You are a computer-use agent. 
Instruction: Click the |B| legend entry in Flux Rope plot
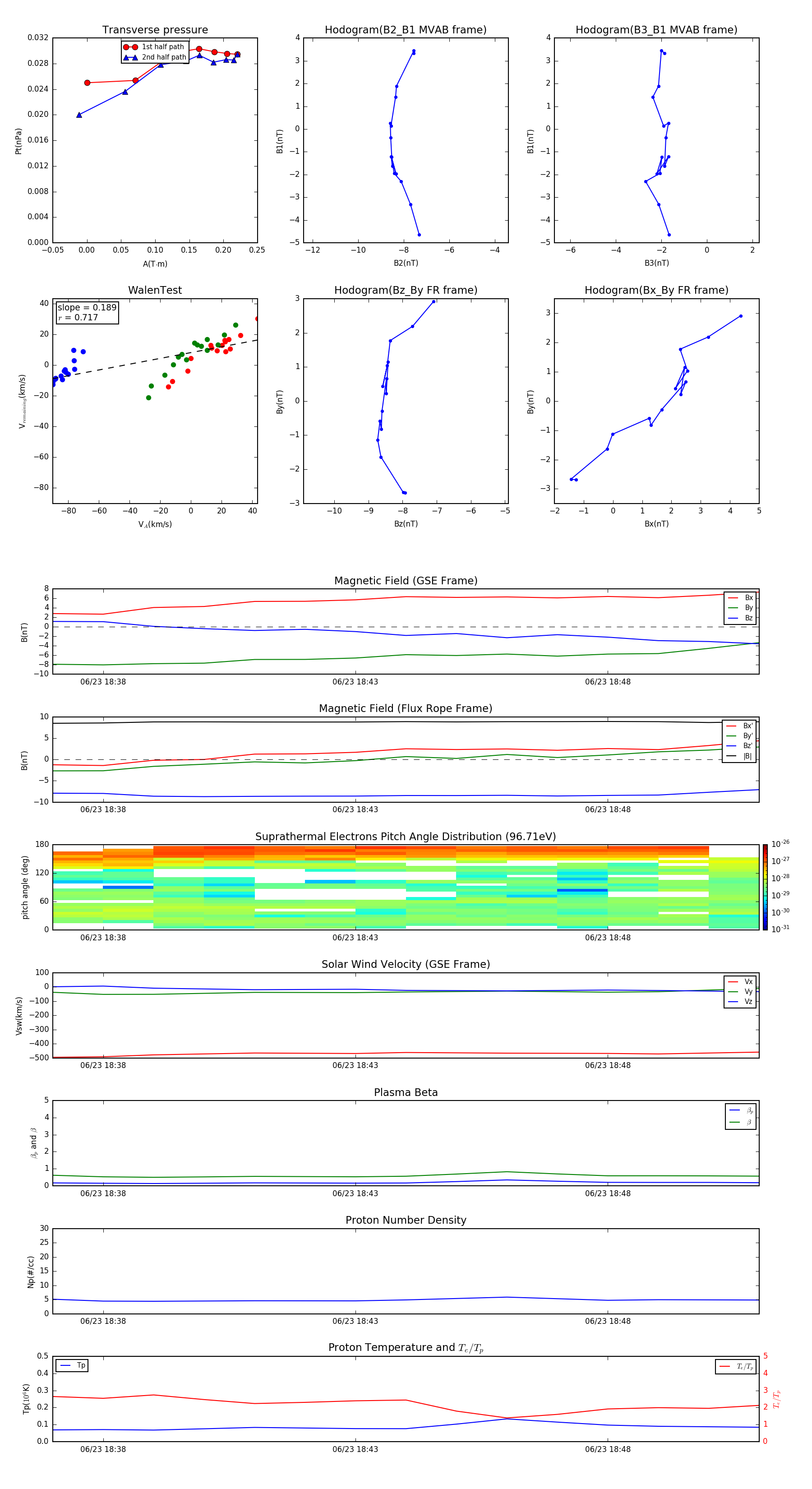(739, 756)
